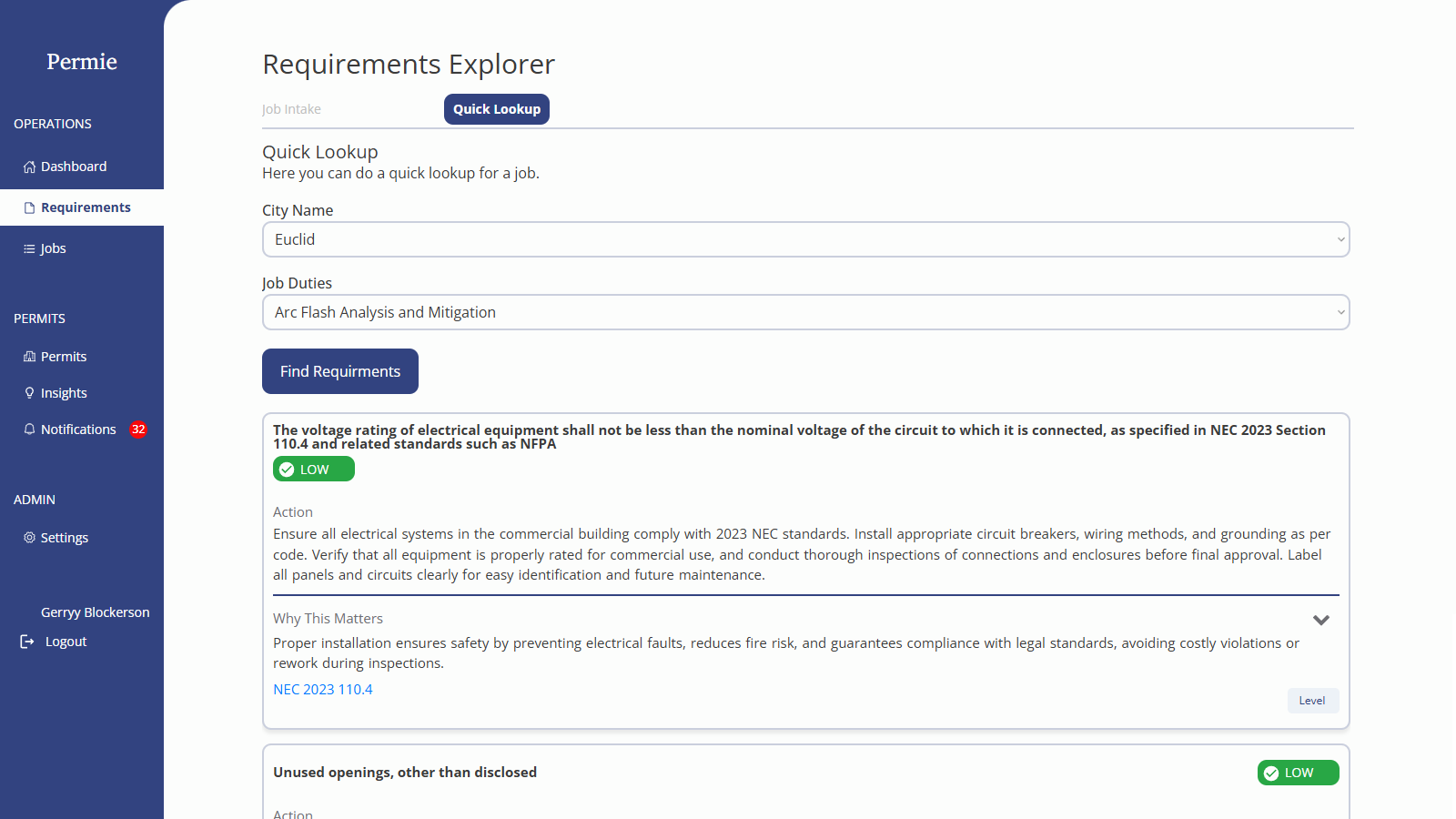The height and width of the screenshot is (819, 1456).
Task: Click the Requirements document icon
Action: [x=29, y=207]
